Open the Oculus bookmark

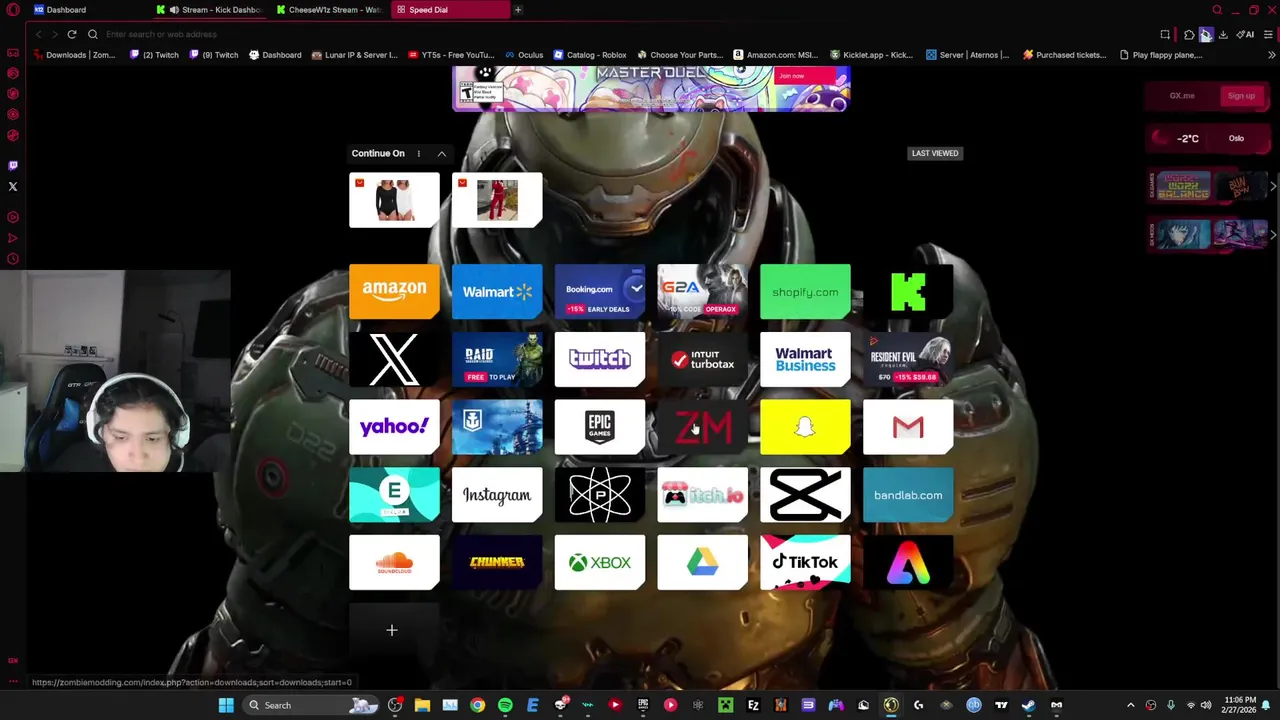524,55
